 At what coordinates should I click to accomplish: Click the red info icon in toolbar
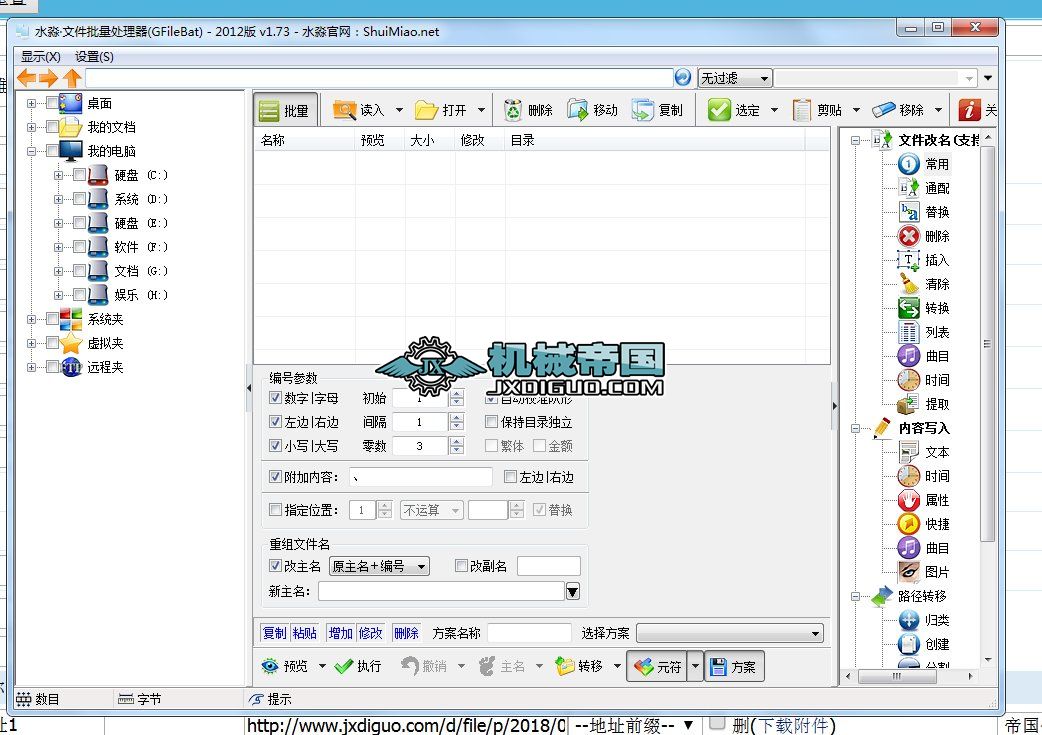pyautogui.click(x=969, y=110)
